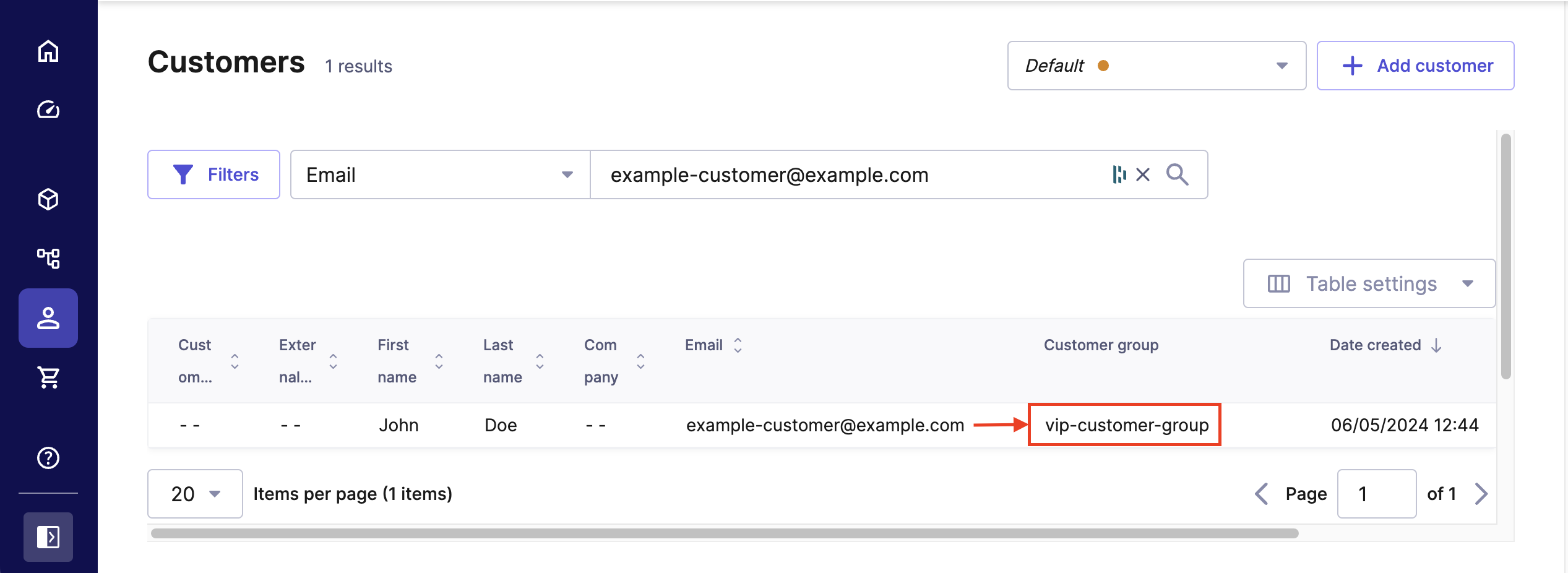The height and width of the screenshot is (573, 1568).
Task: Open the Products cube icon in sidebar
Action: pos(48,199)
